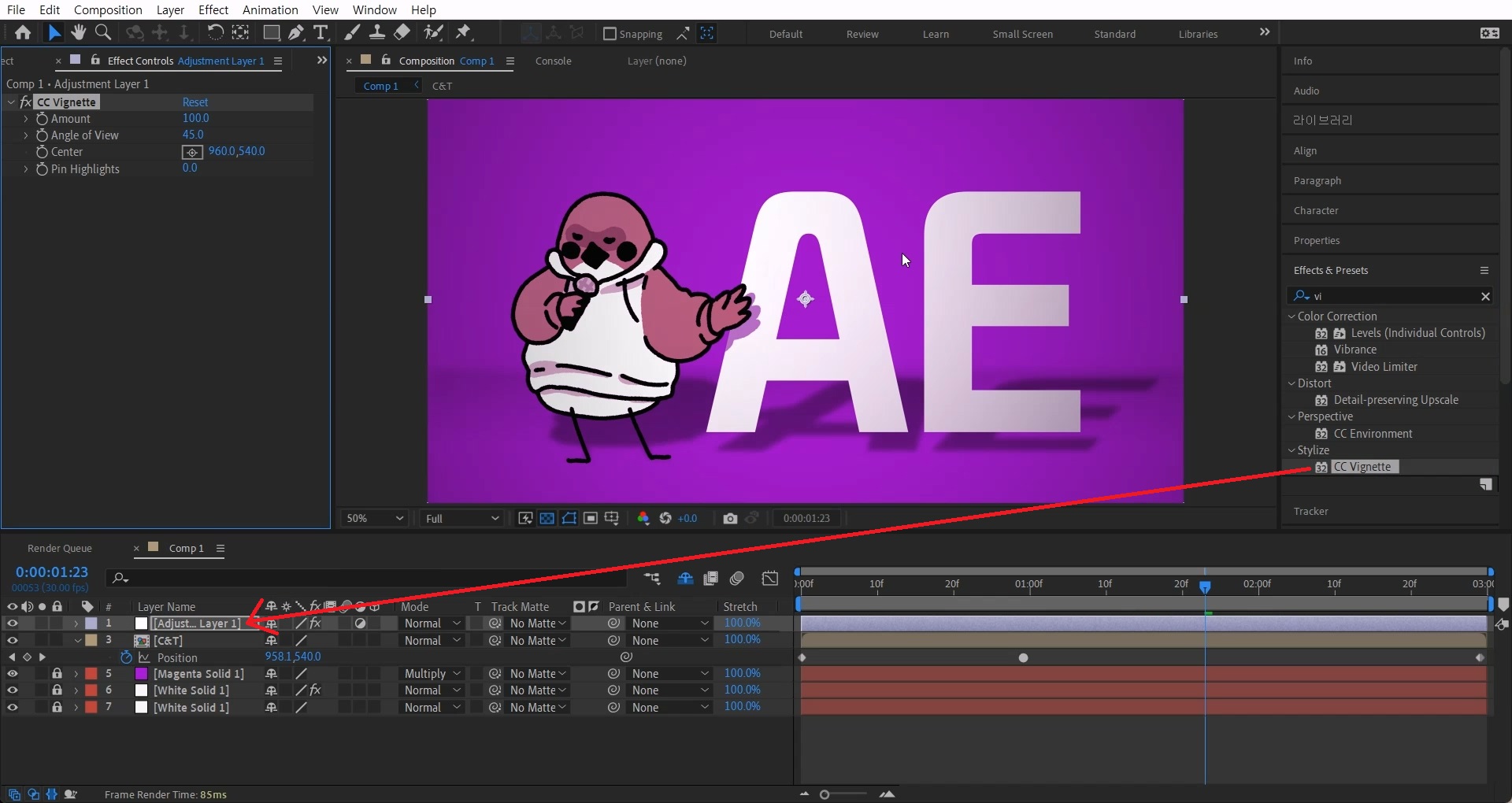Click the Position stopwatch on C&T layer
The image size is (1512, 803).
tap(126, 657)
